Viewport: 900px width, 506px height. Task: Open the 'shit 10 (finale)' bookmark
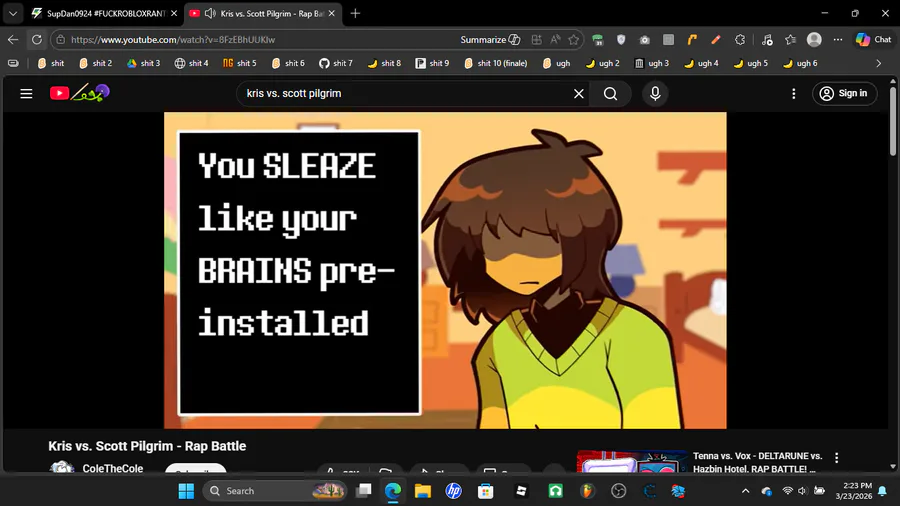[496, 63]
